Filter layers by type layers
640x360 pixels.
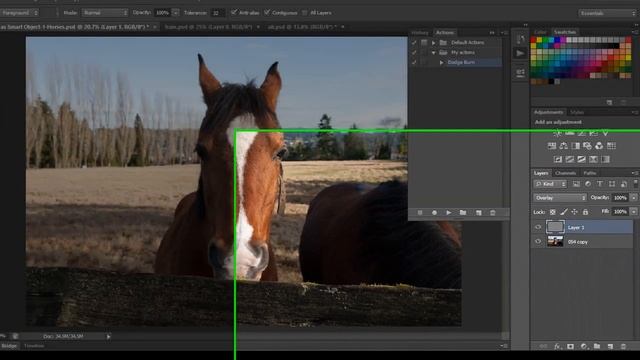[x=600, y=184]
